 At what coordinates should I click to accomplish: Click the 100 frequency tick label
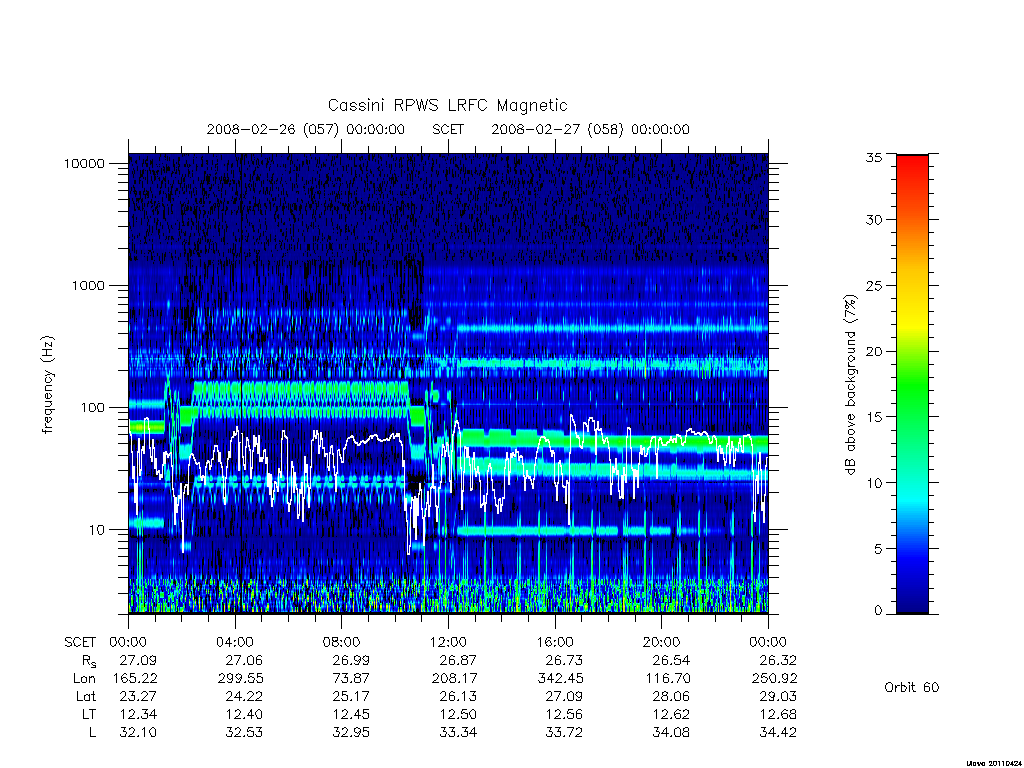pos(93,408)
